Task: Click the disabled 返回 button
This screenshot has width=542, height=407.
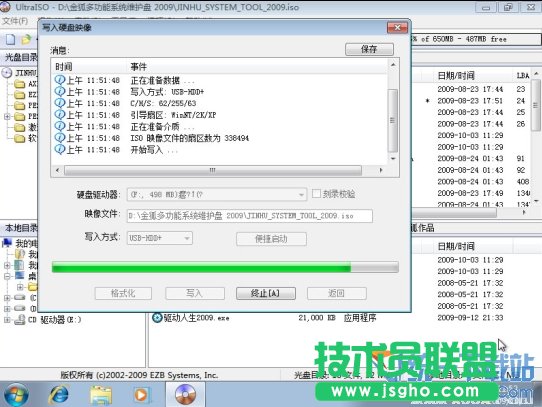Action: click(x=337, y=294)
